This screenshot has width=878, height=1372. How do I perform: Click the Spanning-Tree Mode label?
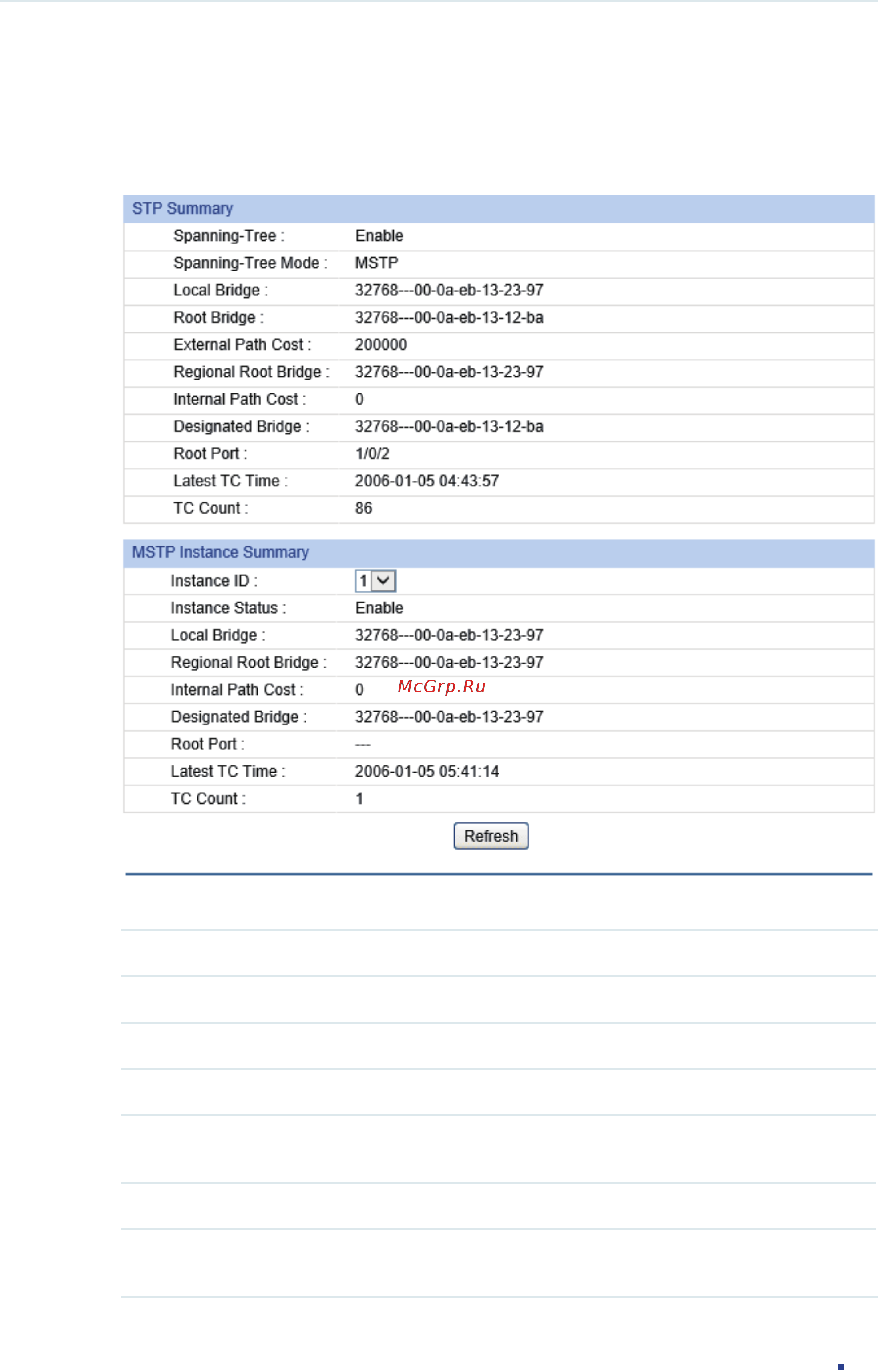point(250,263)
